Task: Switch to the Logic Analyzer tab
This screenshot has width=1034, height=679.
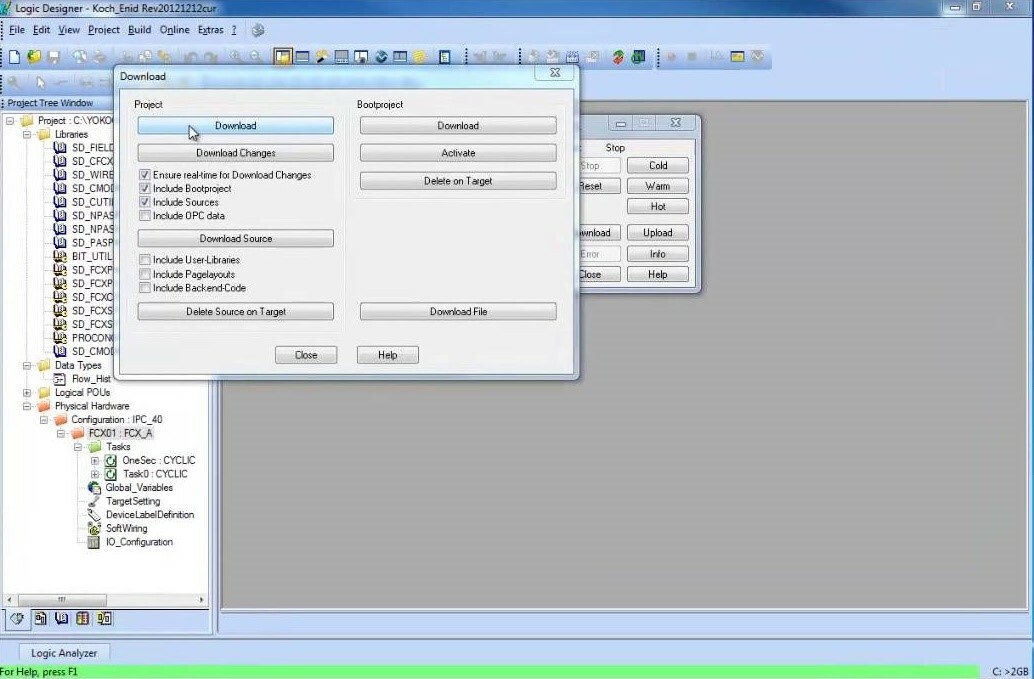Action: pyautogui.click(x=64, y=653)
